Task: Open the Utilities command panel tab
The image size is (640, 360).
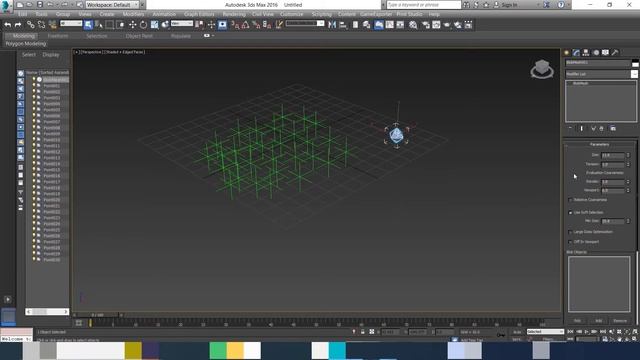Action: click(615, 52)
